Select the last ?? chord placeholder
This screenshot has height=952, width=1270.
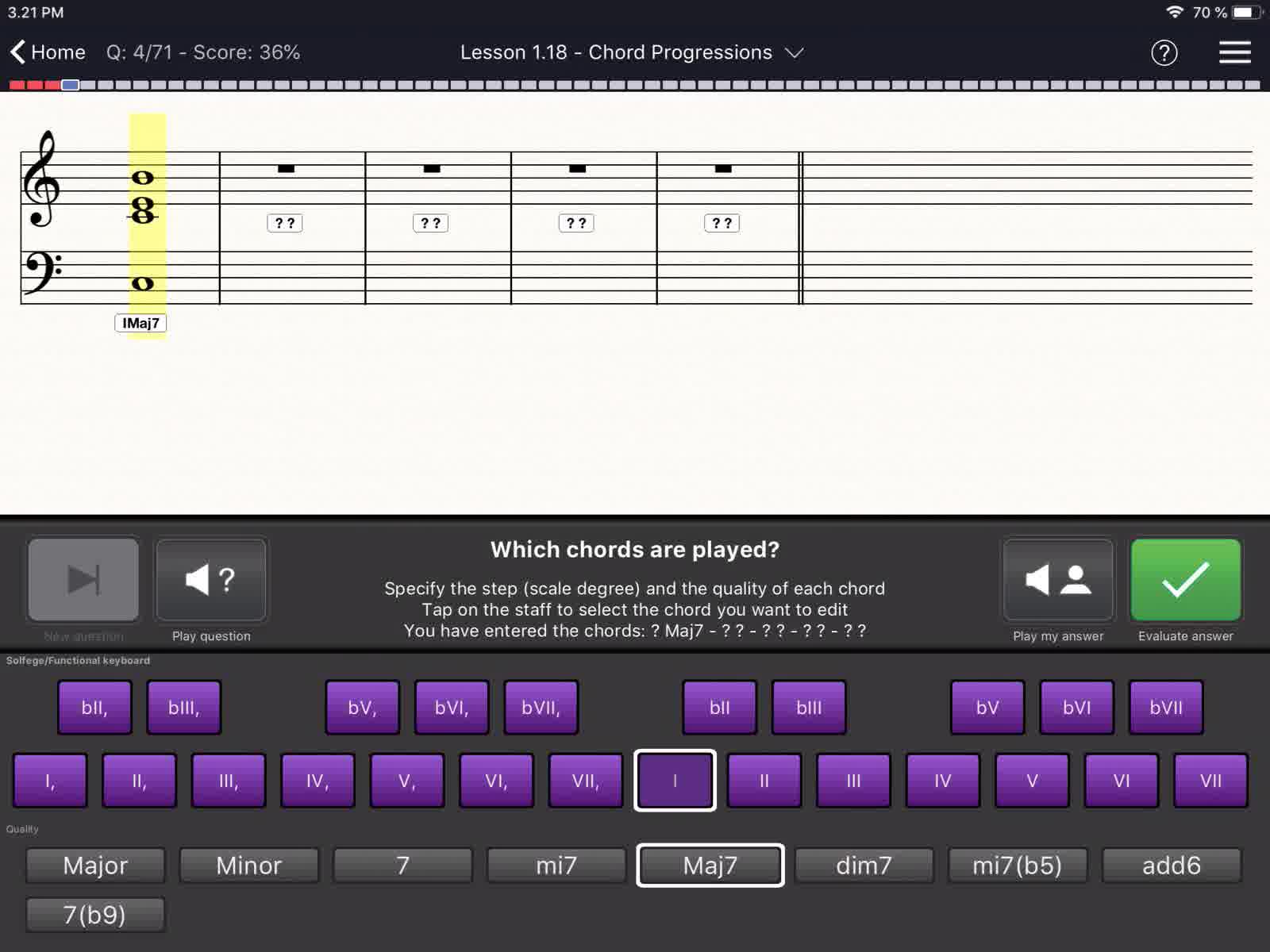pyautogui.click(x=722, y=223)
